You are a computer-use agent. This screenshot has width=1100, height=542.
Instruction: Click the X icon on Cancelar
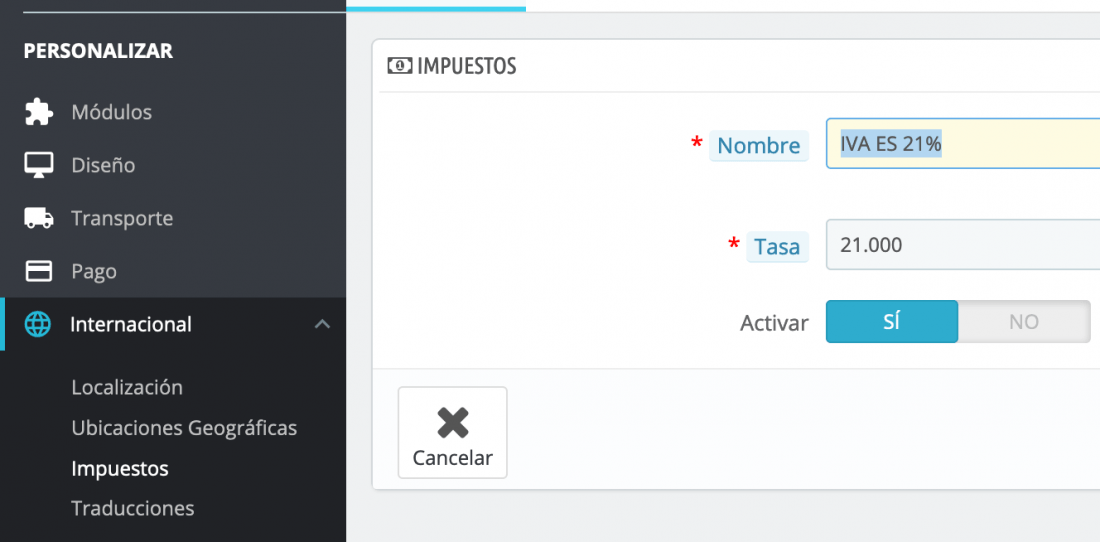tap(452, 423)
